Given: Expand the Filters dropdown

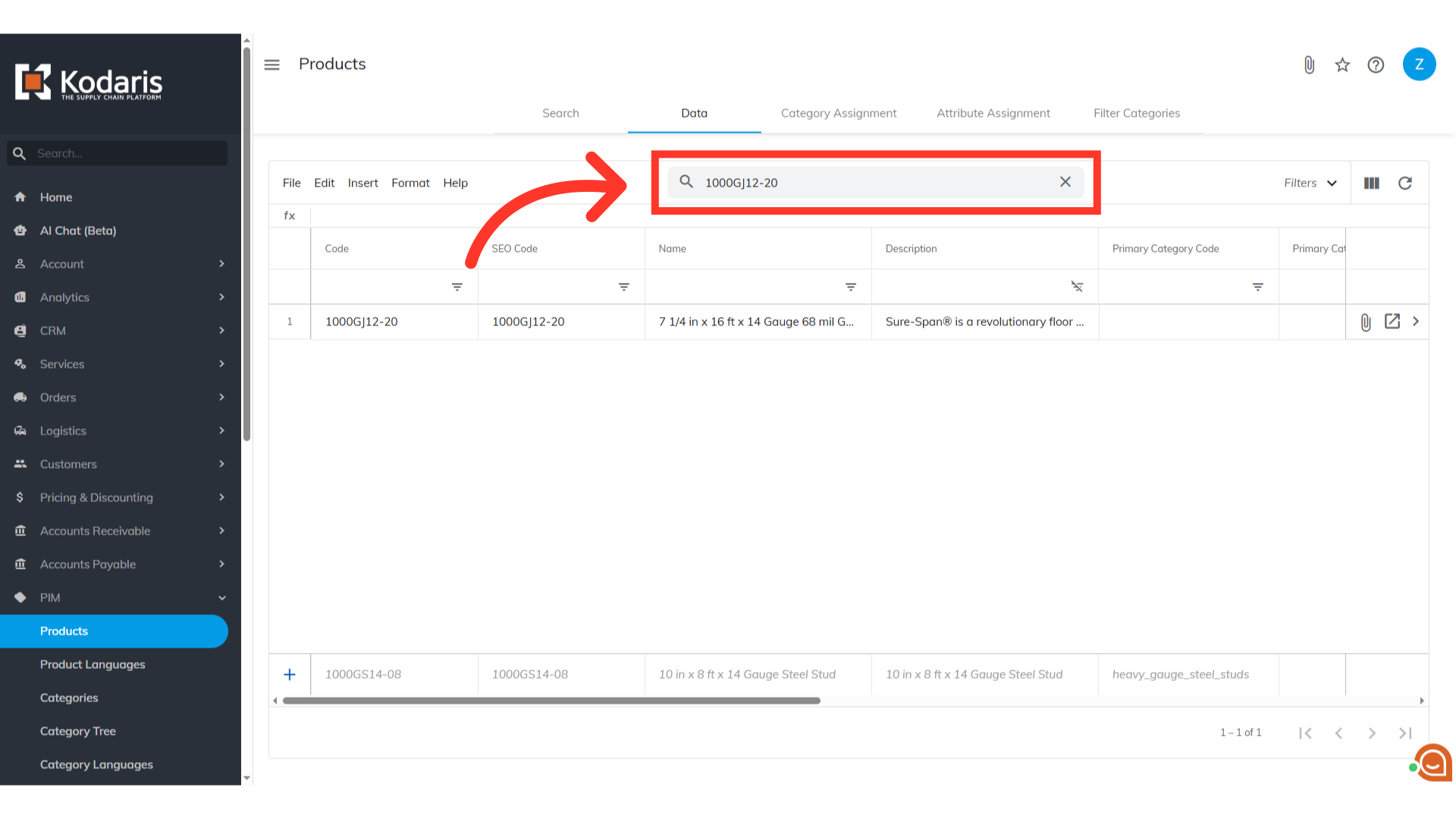Looking at the screenshot, I should pyautogui.click(x=1310, y=183).
